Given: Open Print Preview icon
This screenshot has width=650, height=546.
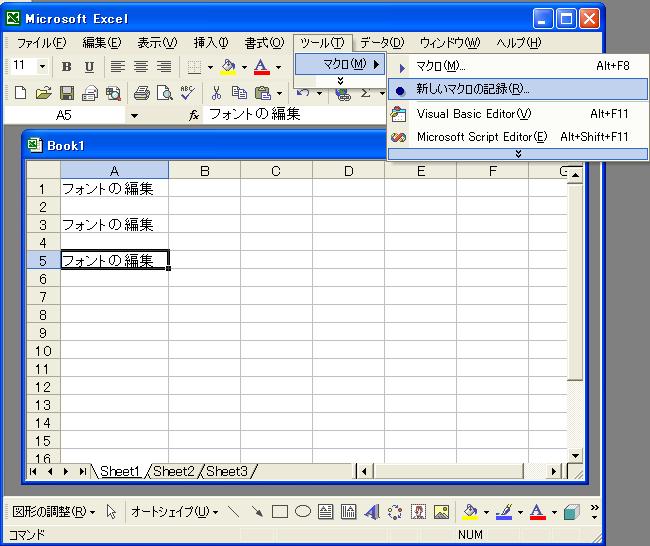Looking at the screenshot, I should pos(165,93).
